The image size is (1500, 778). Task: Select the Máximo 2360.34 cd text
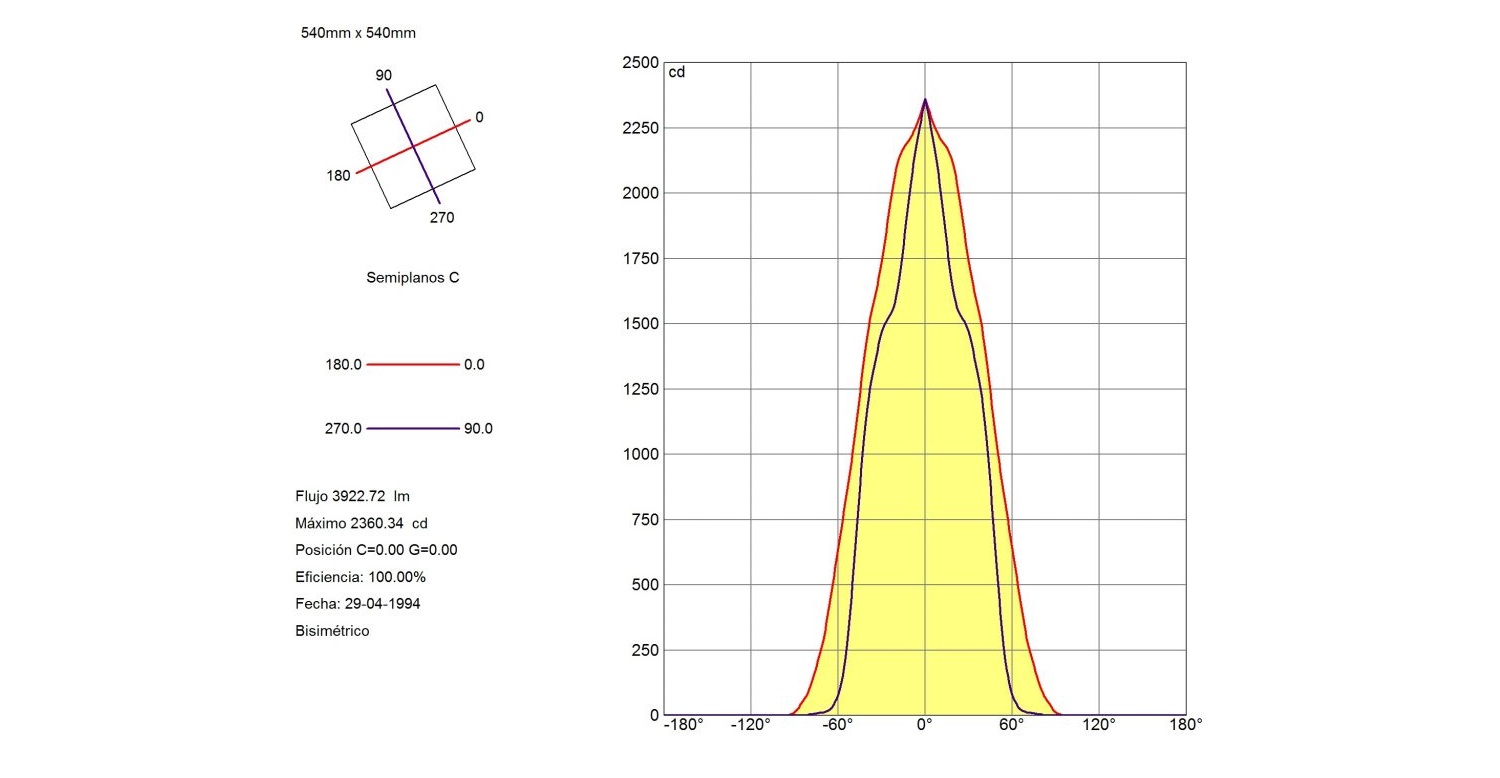(361, 523)
